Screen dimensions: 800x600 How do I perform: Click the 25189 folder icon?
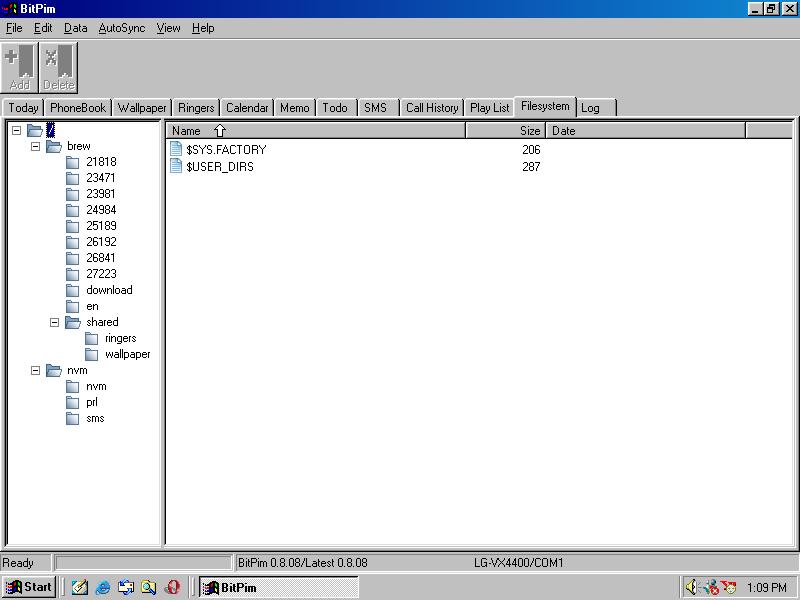click(x=72, y=226)
